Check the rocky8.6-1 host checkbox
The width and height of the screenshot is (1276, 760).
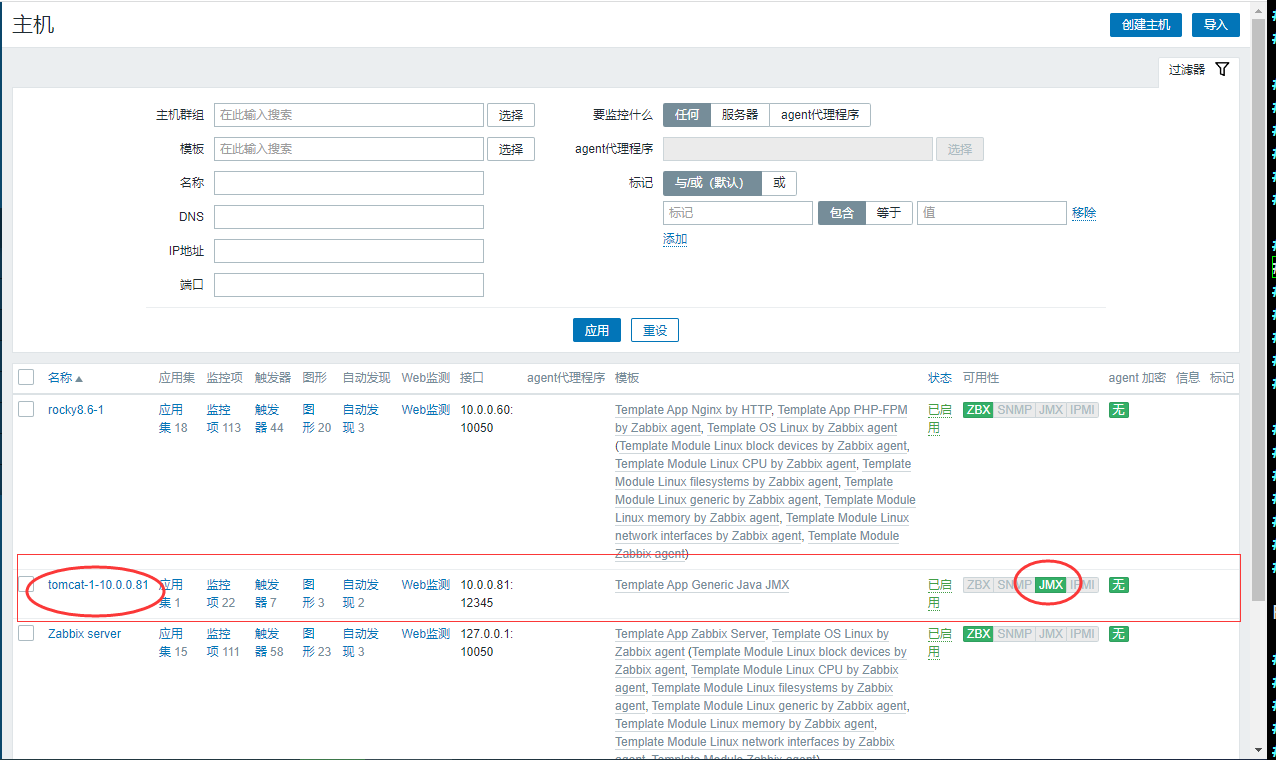26,409
